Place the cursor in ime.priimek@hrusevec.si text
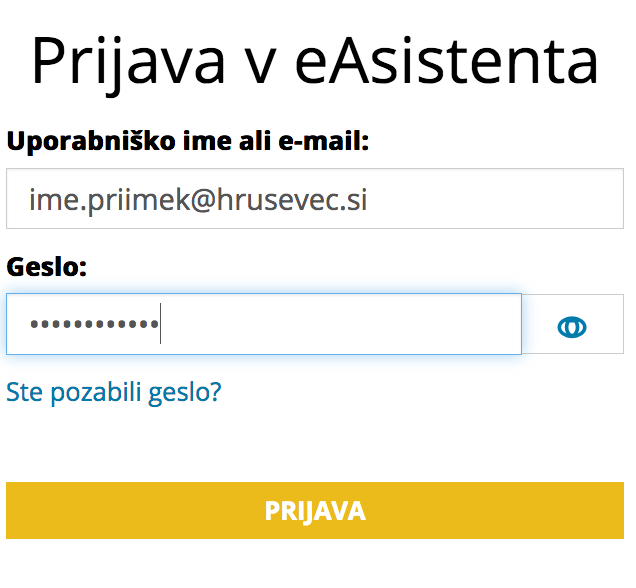The width and height of the screenshot is (636, 588). click(198, 200)
